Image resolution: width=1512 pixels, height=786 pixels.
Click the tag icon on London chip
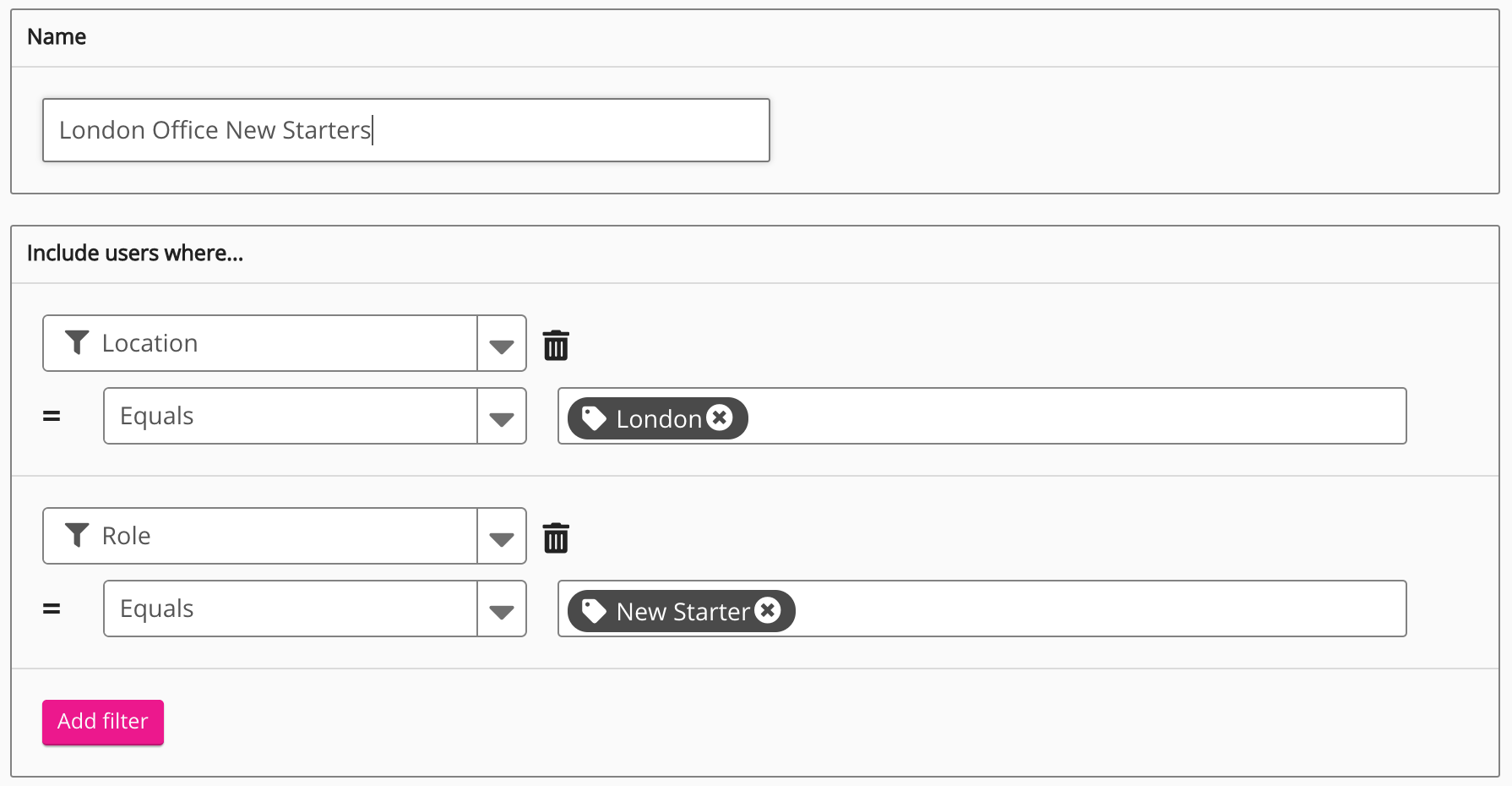tap(594, 418)
